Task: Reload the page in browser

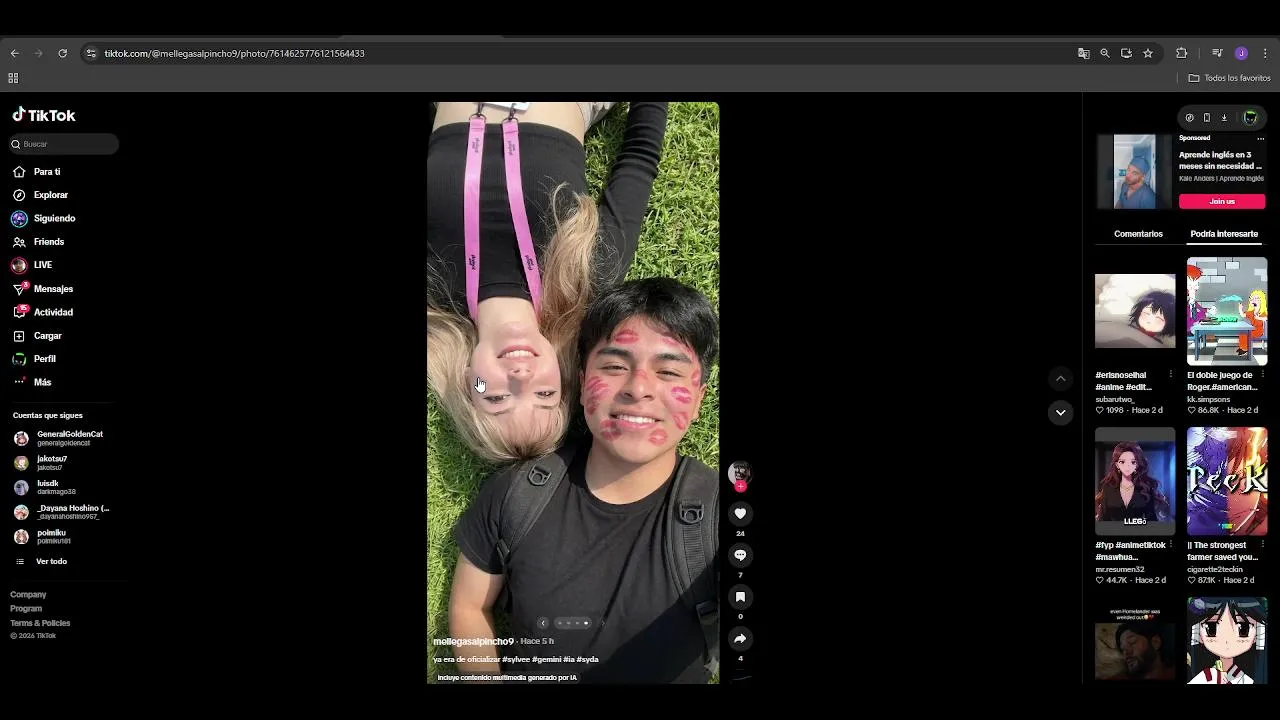Action: tap(62, 53)
